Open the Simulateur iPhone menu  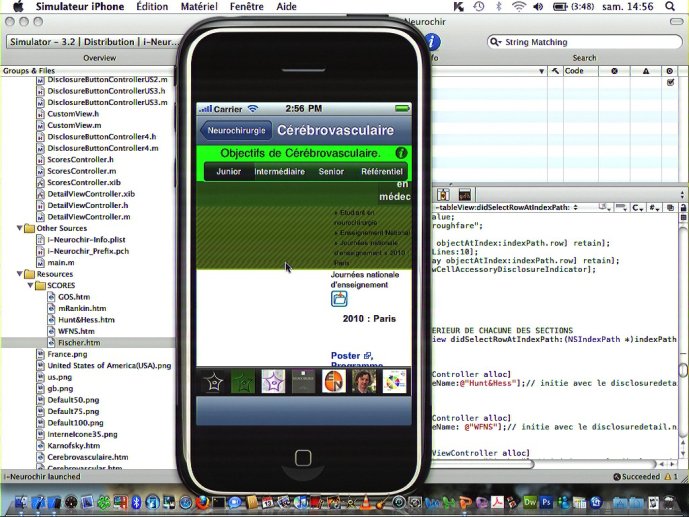click(80, 7)
